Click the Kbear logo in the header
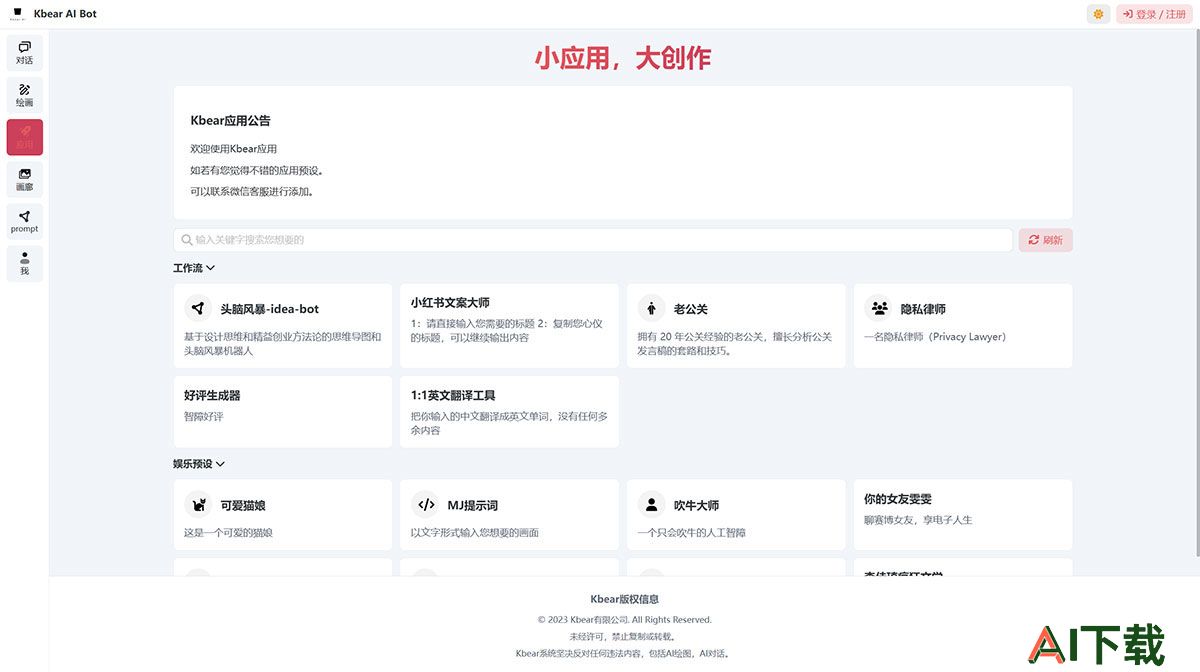 (x=17, y=14)
